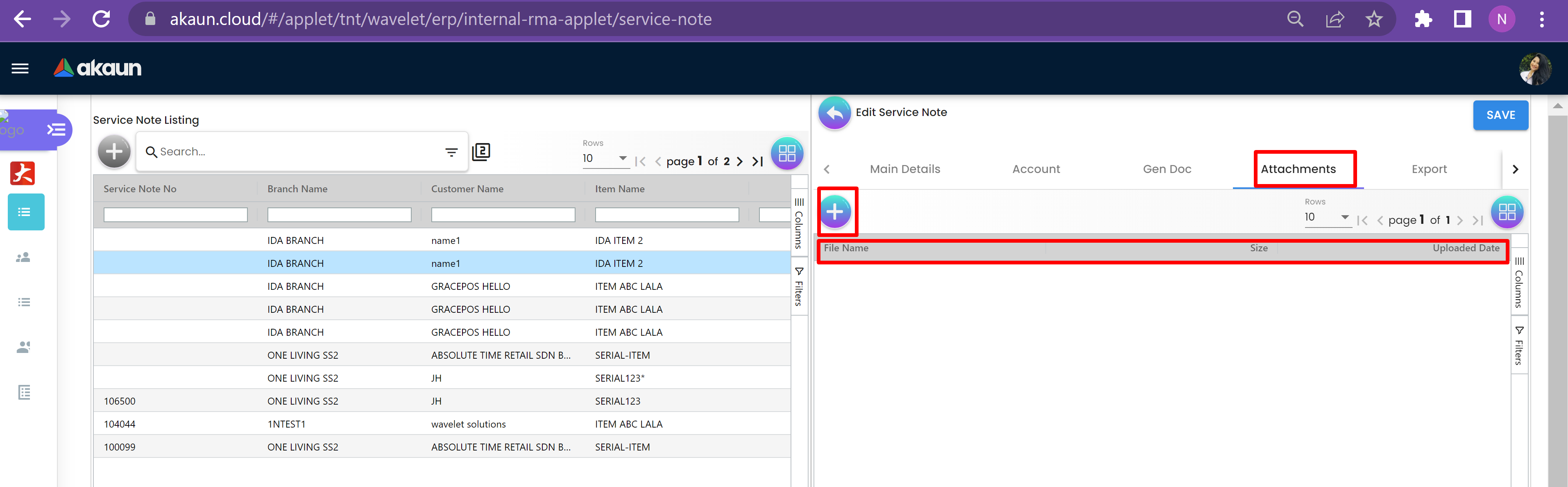Click the back arrow beside Edit Service Note
1568x487 pixels.
click(834, 113)
